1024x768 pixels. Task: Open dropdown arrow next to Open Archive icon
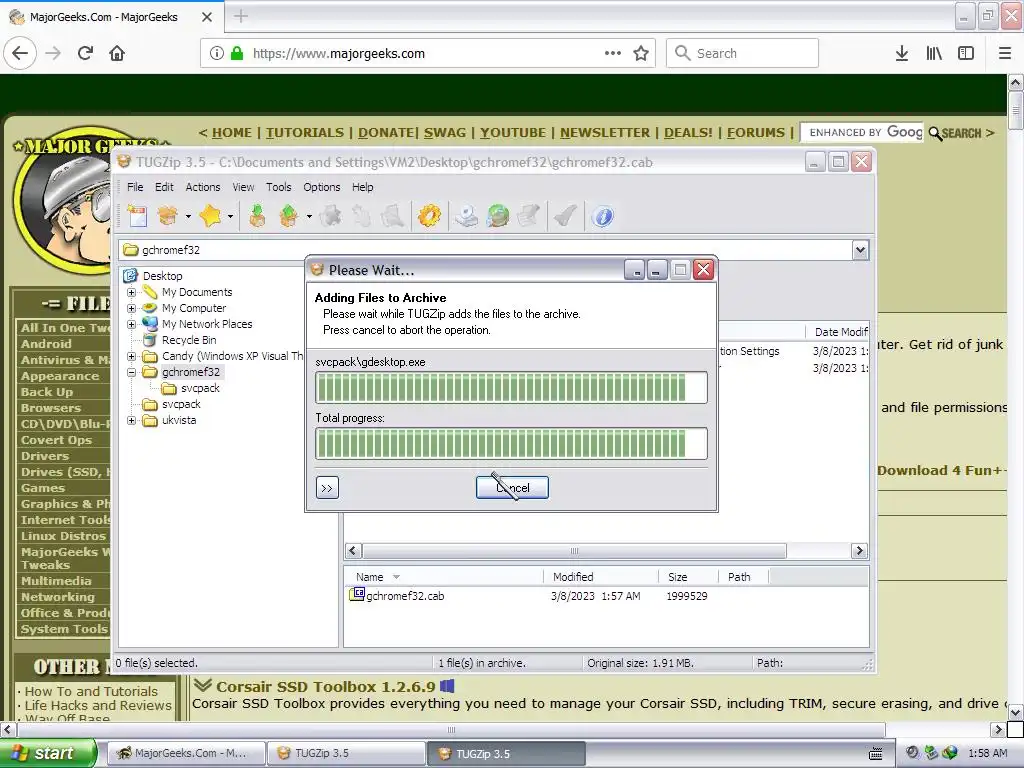pyautogui.click(x=188, y=216)
